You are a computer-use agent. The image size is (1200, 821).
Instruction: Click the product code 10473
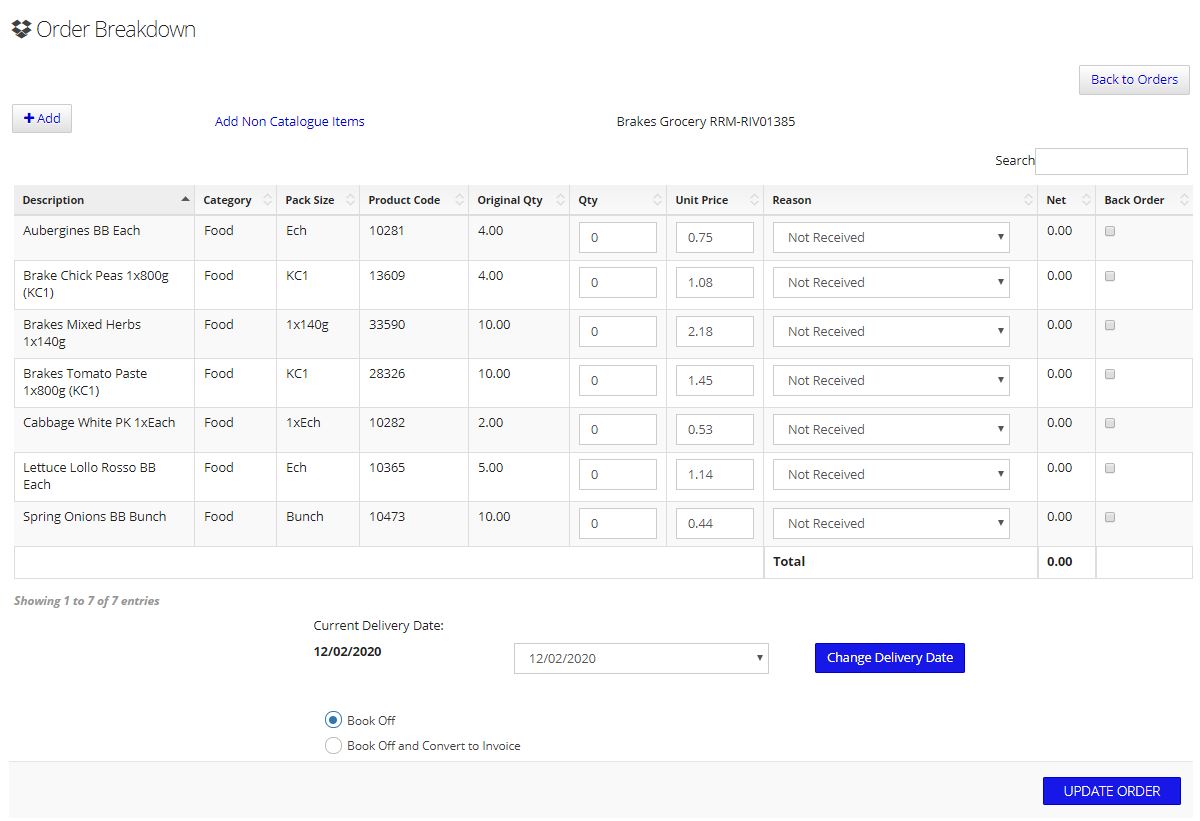[x=387, y=517]
